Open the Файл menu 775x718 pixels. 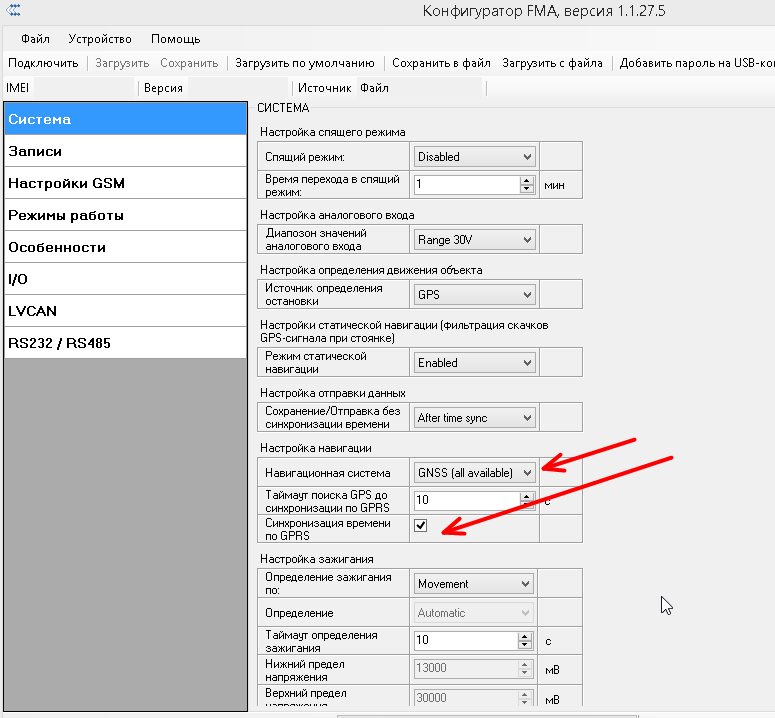click(35, 39)
